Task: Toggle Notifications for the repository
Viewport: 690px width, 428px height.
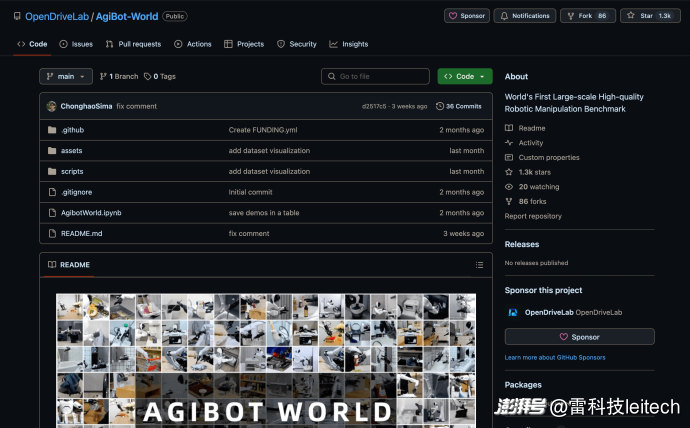Action: (525, 16)
